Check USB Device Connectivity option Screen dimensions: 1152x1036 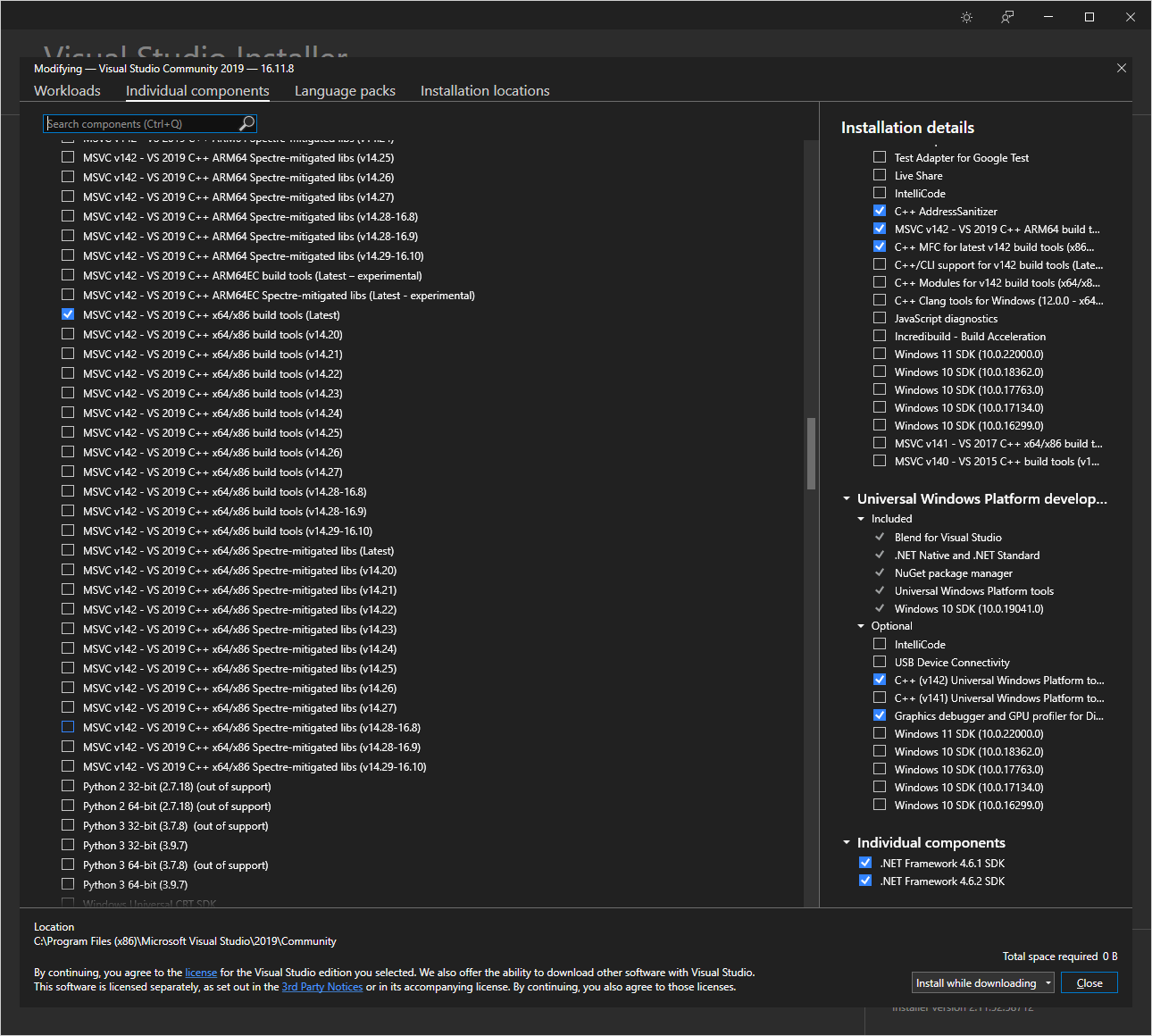[x=880, y=662]
